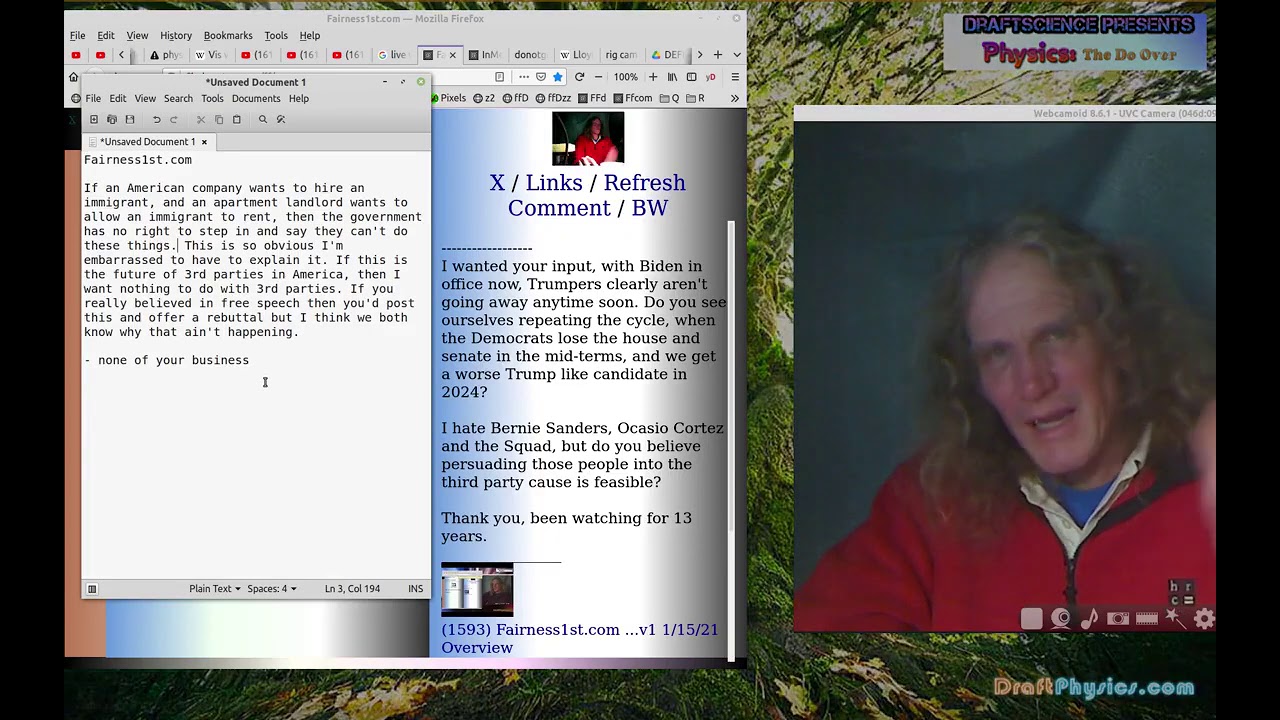Open the Documents menu in the text editor

(x=256, y=98)
